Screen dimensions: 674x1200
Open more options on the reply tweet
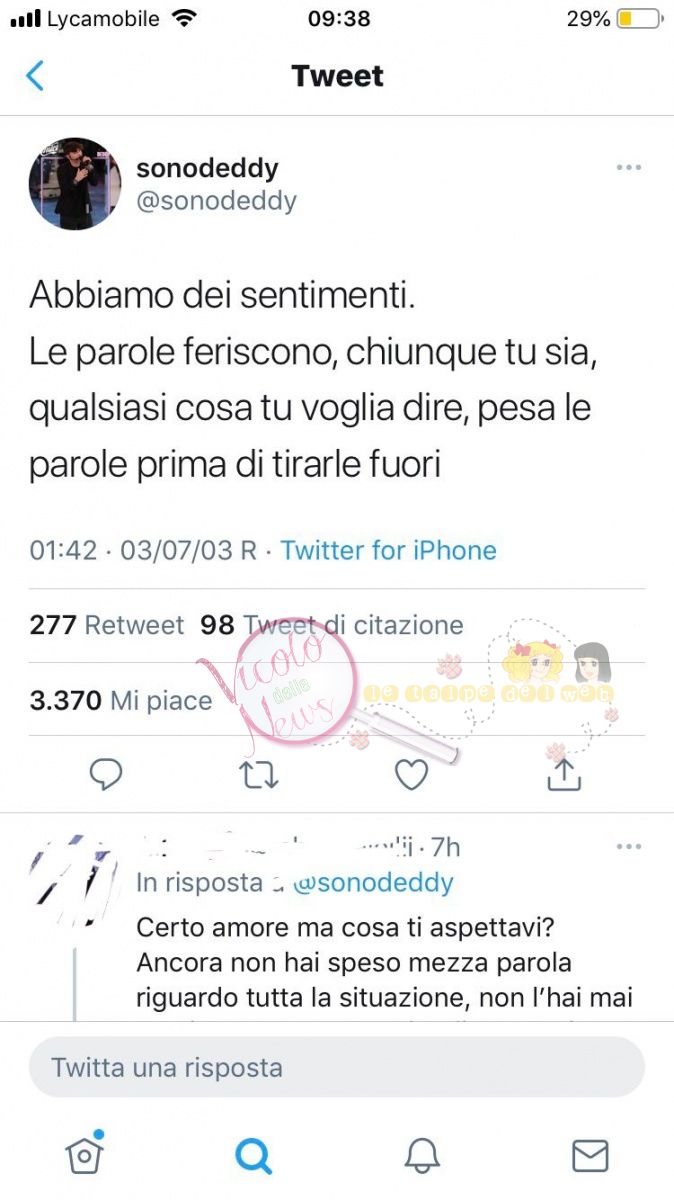(x=629, y=847)
